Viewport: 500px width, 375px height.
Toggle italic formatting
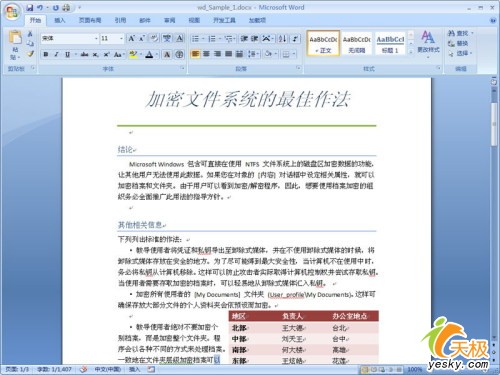[x=56, y=54]
